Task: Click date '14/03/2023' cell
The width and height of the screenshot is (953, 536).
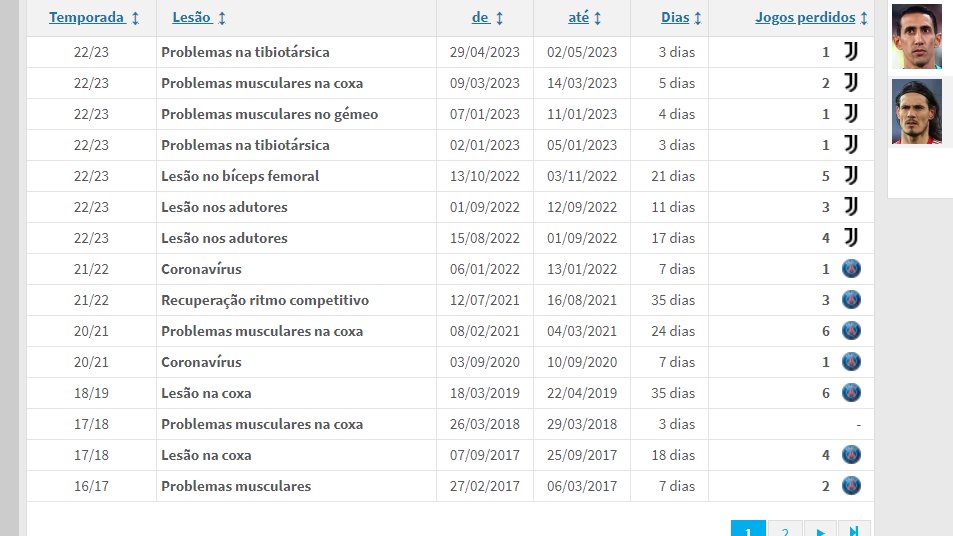Action: [582, 83]
